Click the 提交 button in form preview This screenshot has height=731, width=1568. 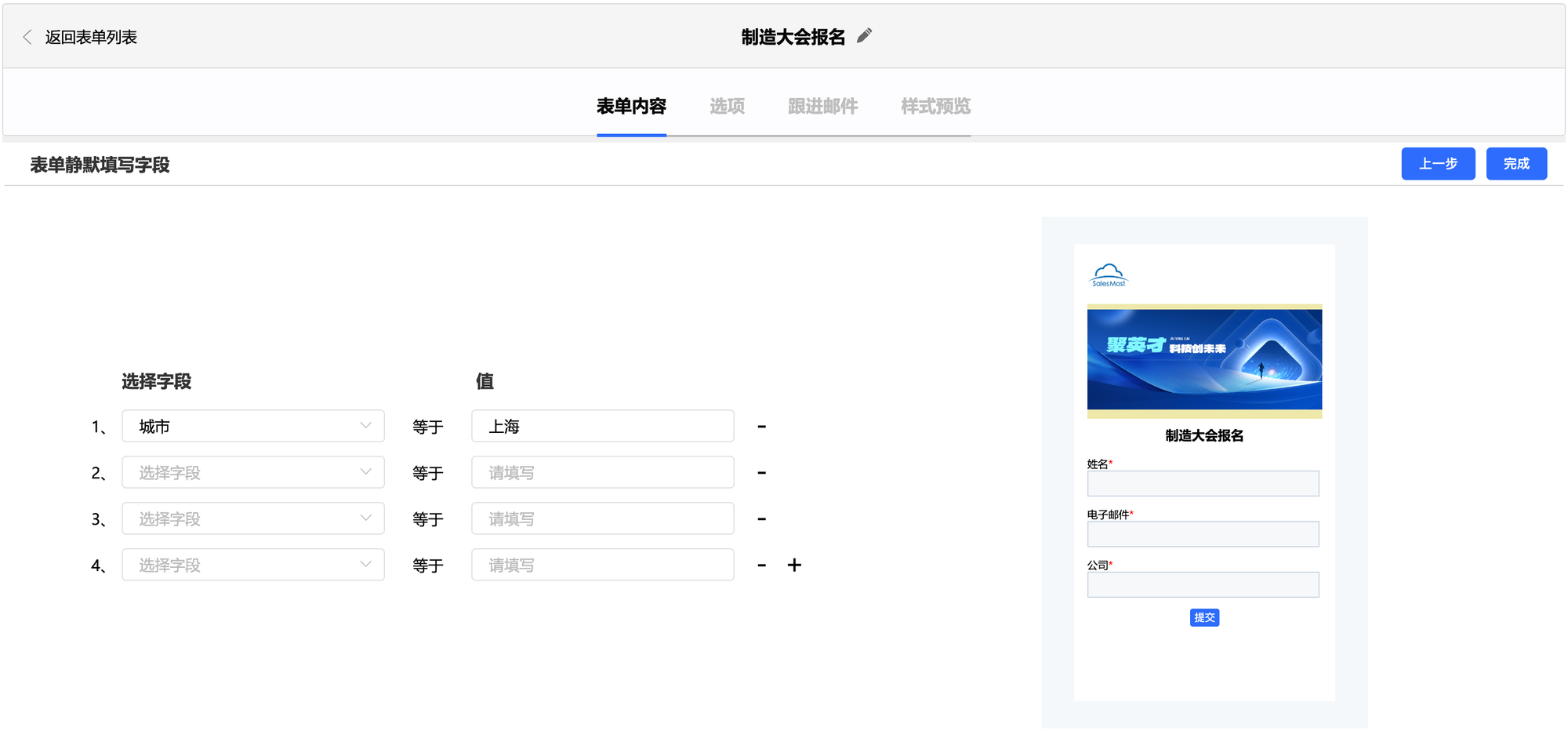pyautogui.click(x=1204, y=618)
